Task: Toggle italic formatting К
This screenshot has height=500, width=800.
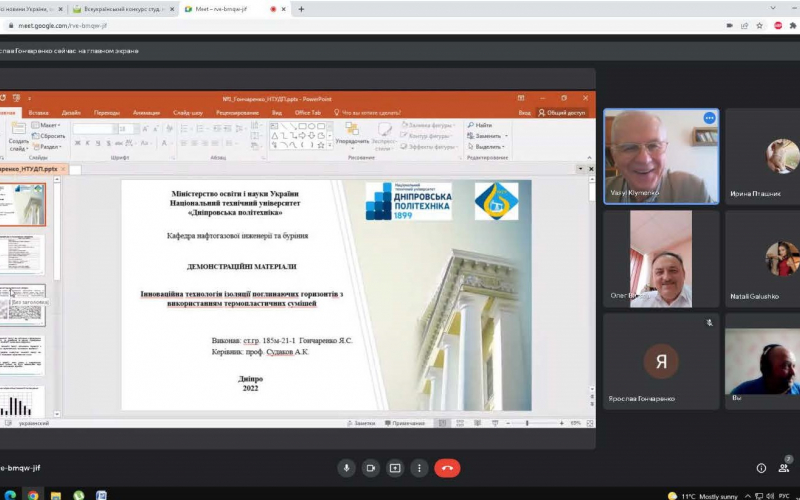Action: [88, 143]
